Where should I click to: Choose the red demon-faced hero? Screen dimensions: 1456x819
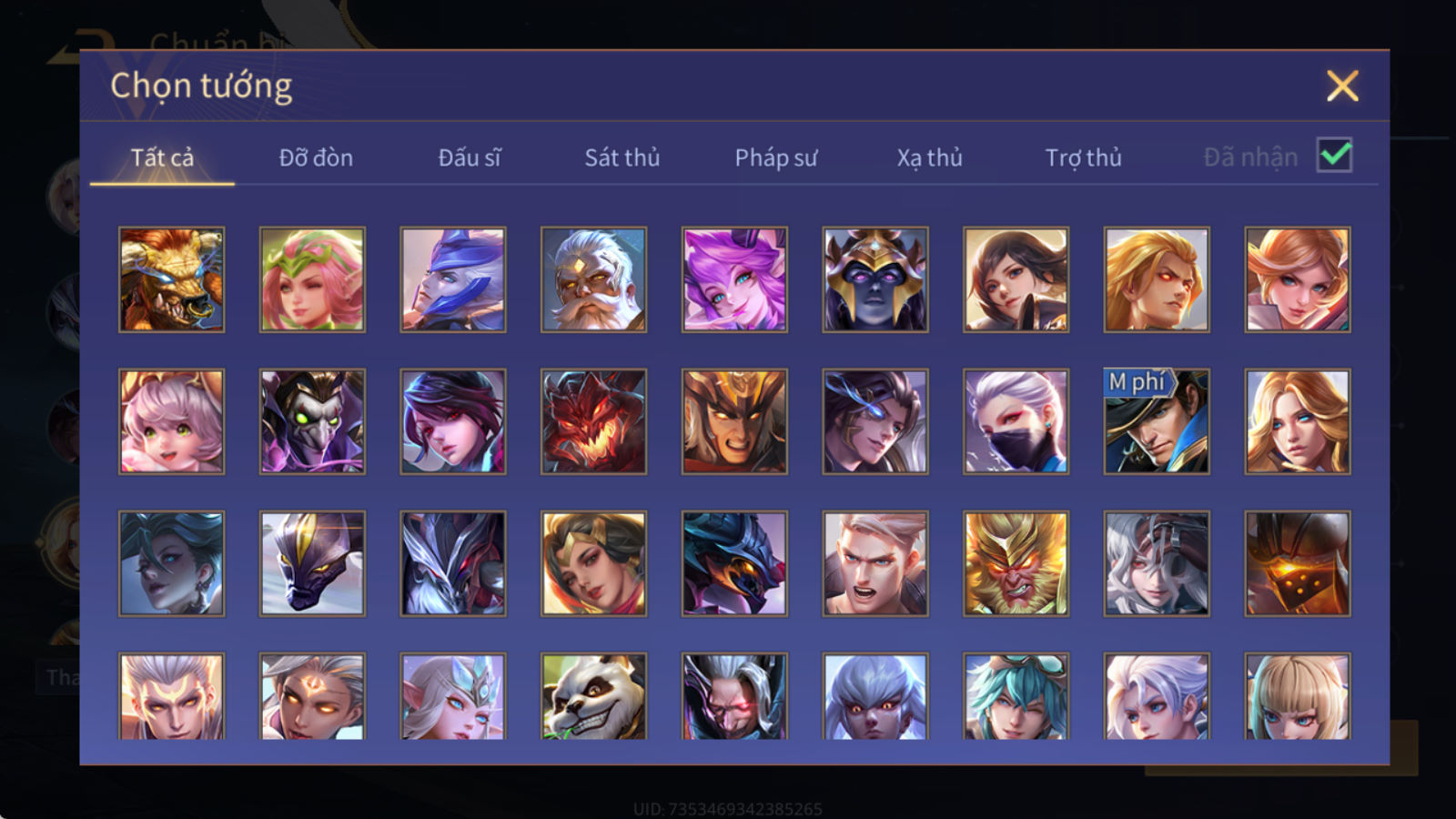[593, 421]
